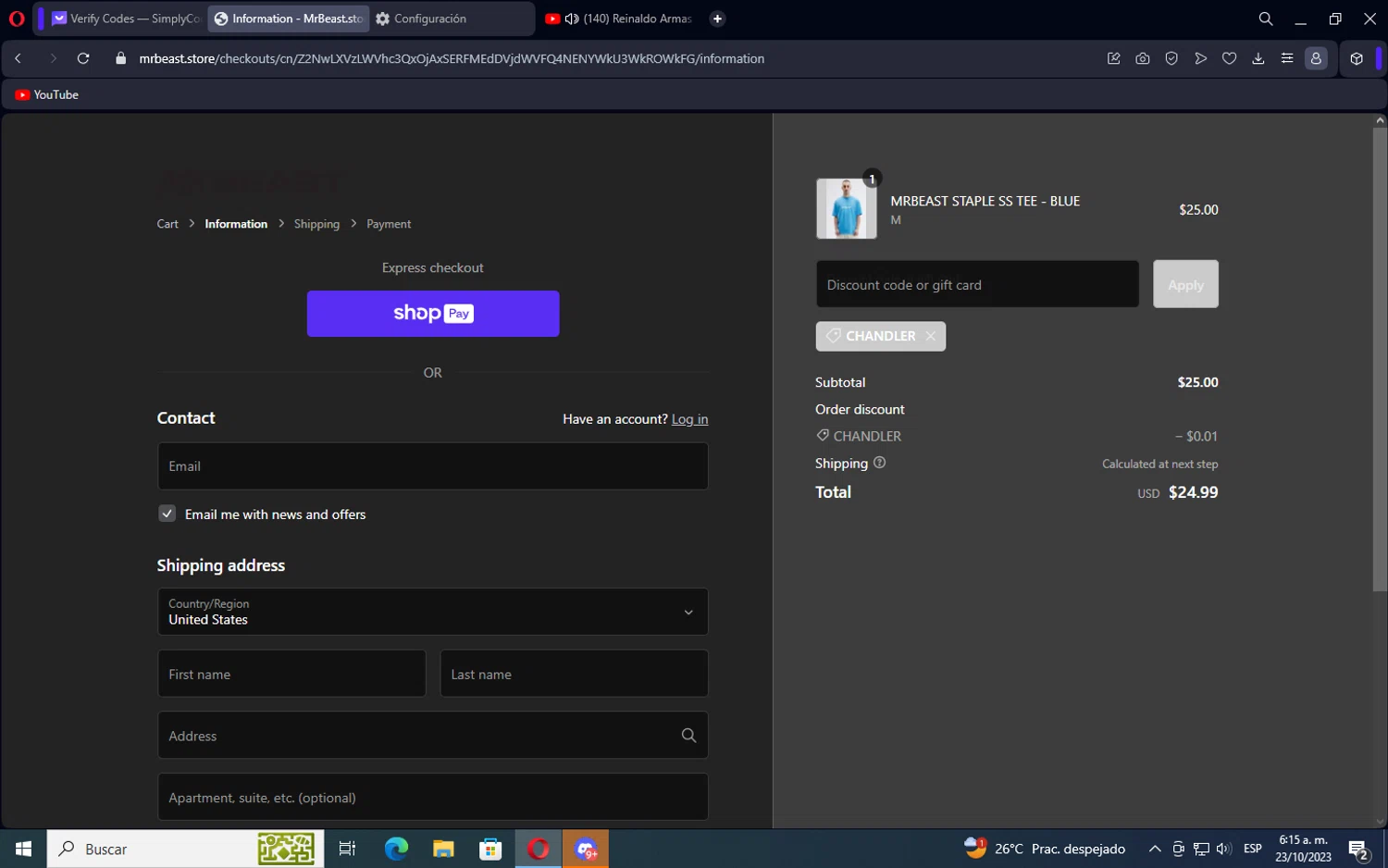Add page to bookmarks heart icon
1388x868 pixels.
1229,58
